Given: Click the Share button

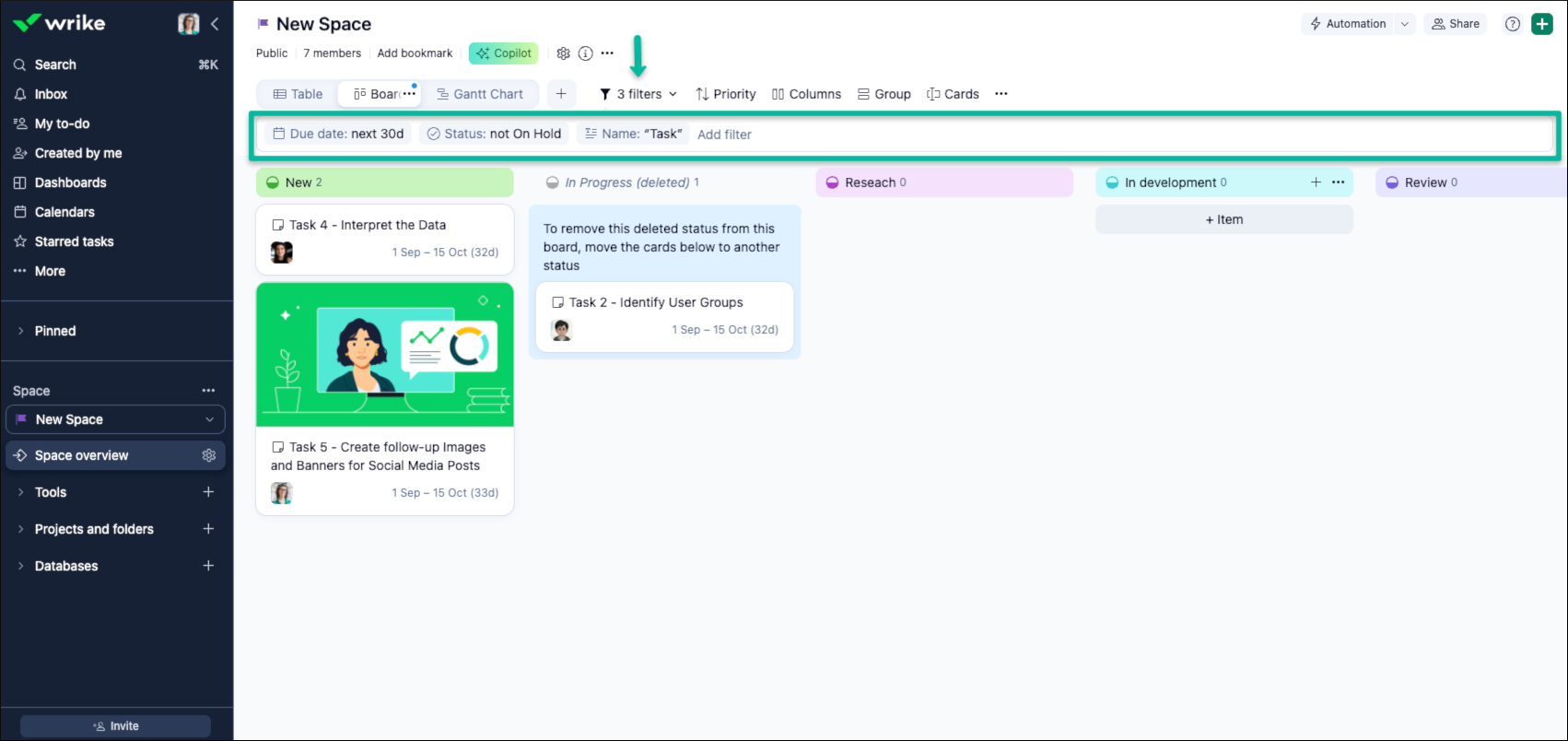Looking at the screenshot, I should tap(1455, 24).
